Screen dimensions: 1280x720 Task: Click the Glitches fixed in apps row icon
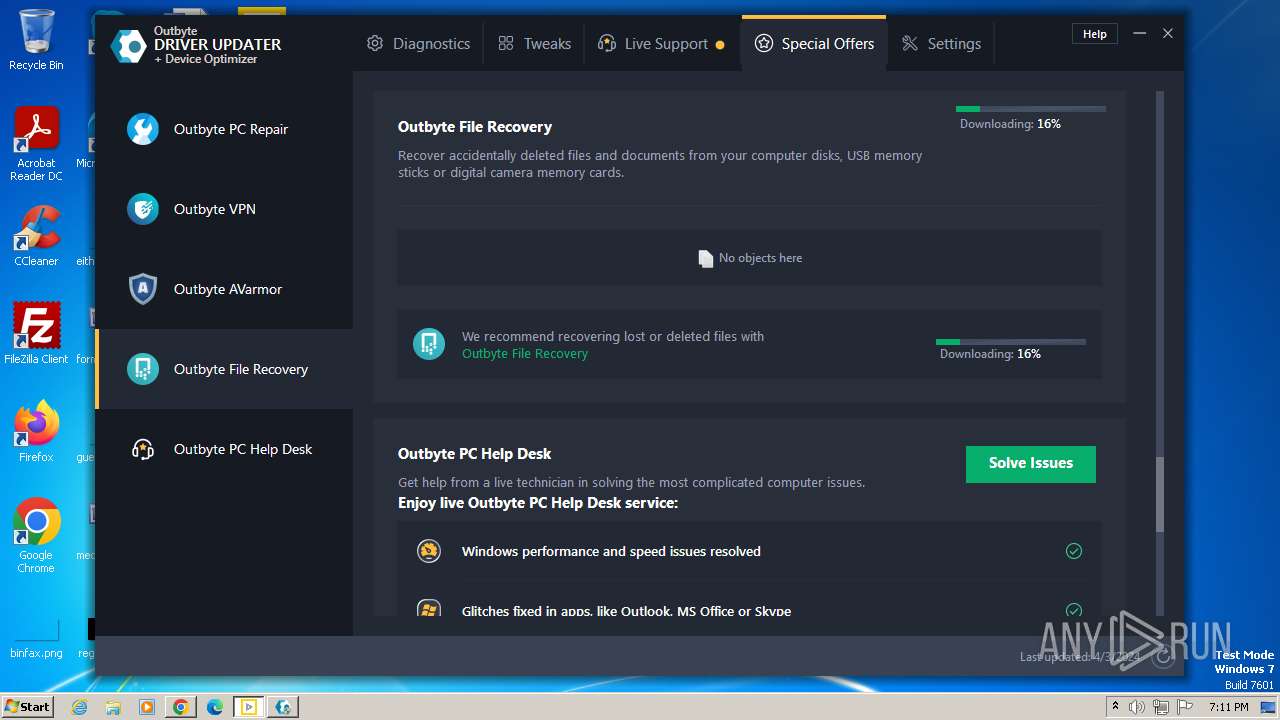(429, 608)
